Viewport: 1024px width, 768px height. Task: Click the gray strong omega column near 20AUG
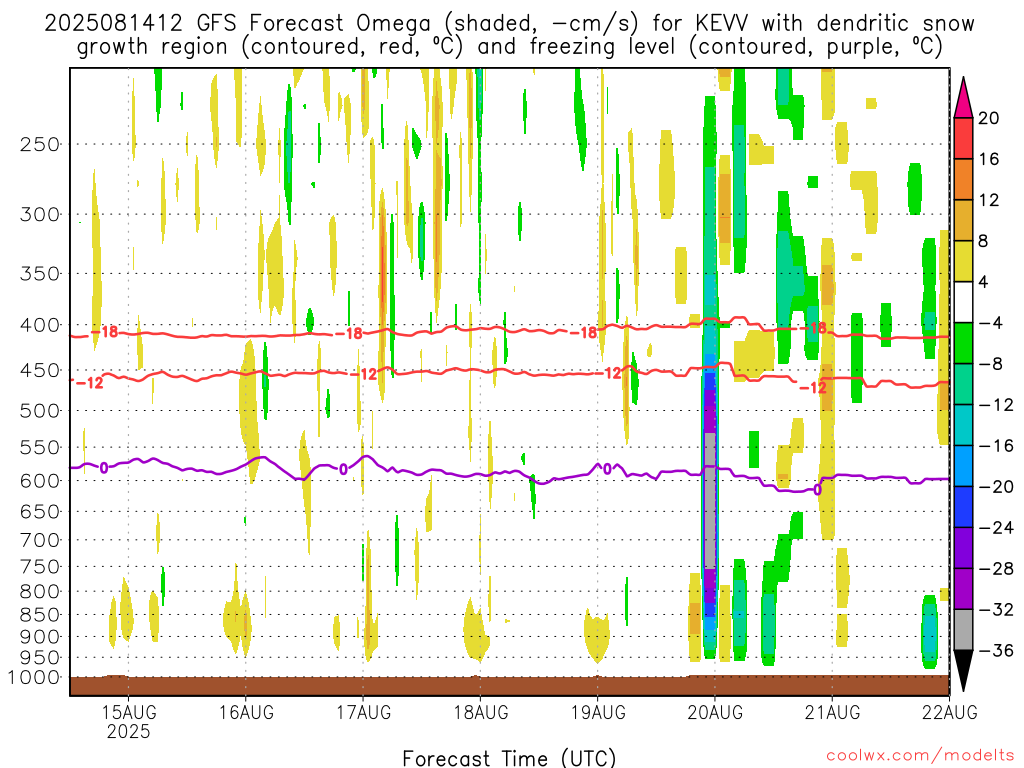tap(710, 500)
